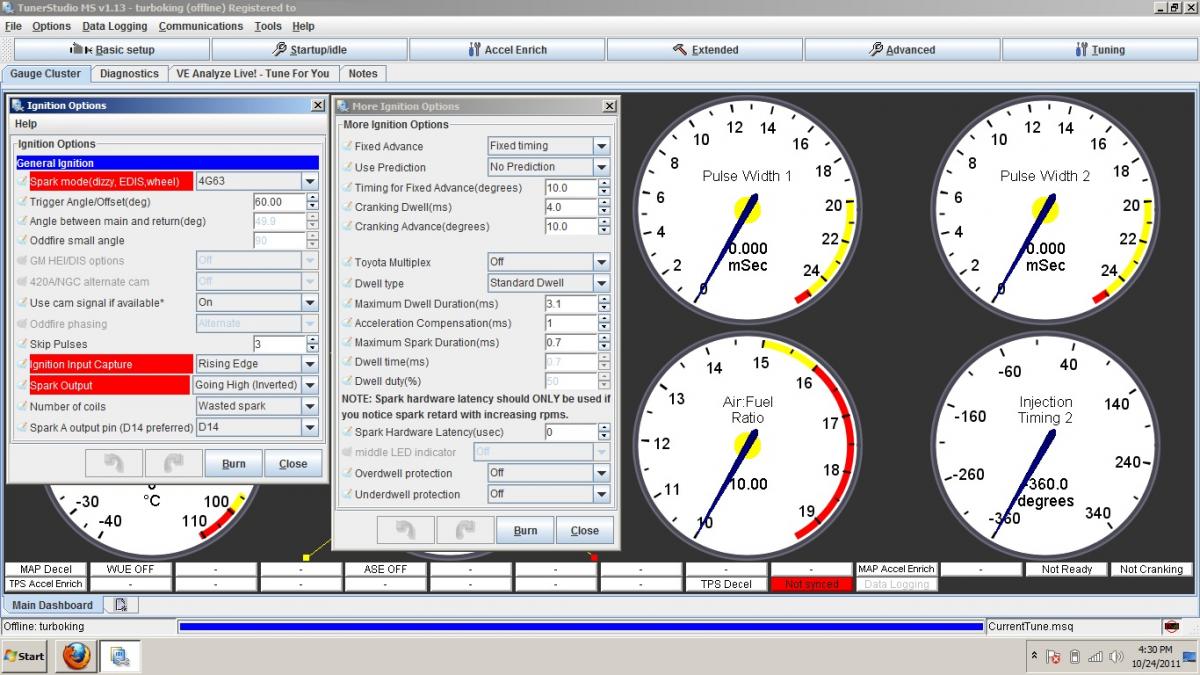Click the blue progress bar in status bar
The image size is (1200, 675).
[x=580, y=627]
